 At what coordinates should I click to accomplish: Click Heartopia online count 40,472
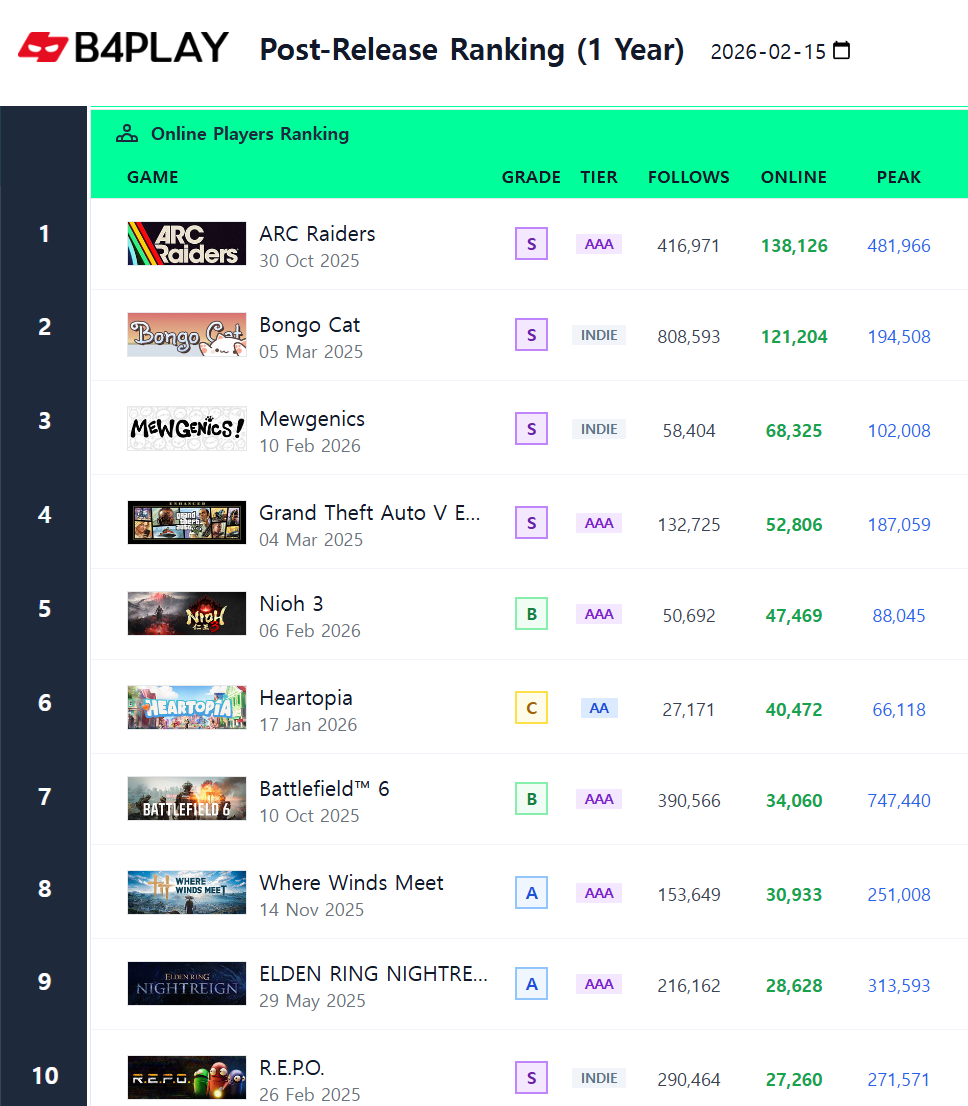[794, 709]
